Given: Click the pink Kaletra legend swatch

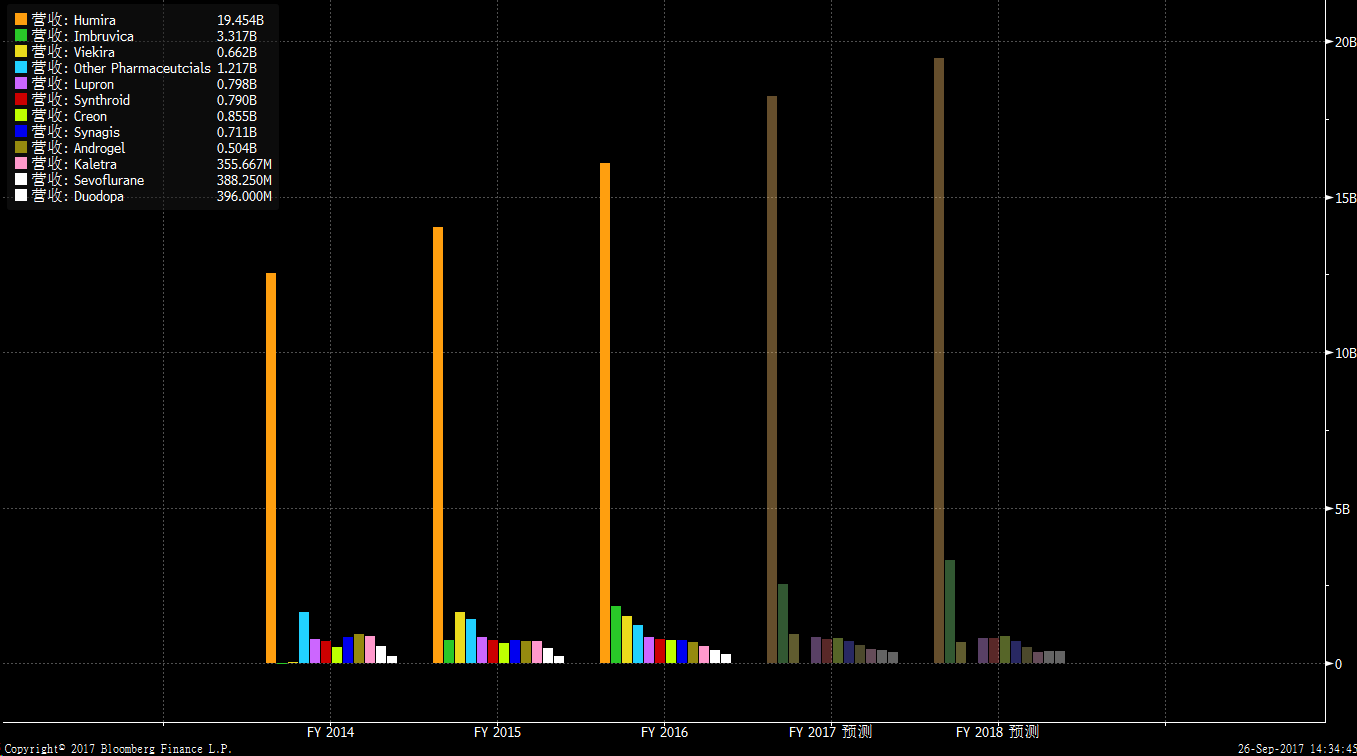Looking at the screenshot, I should [21, 164].
